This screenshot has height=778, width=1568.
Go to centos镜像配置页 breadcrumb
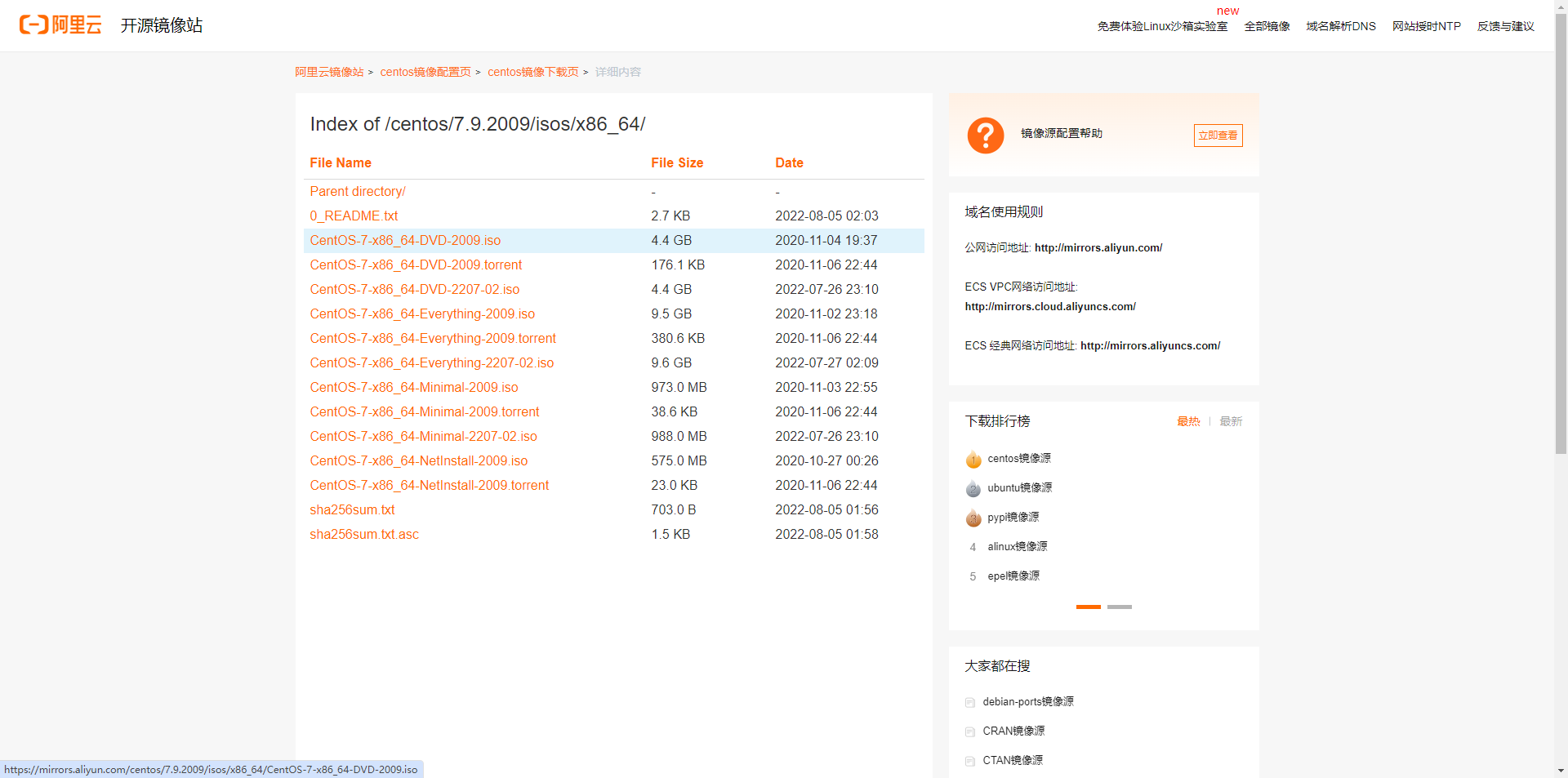pos(425,72)
